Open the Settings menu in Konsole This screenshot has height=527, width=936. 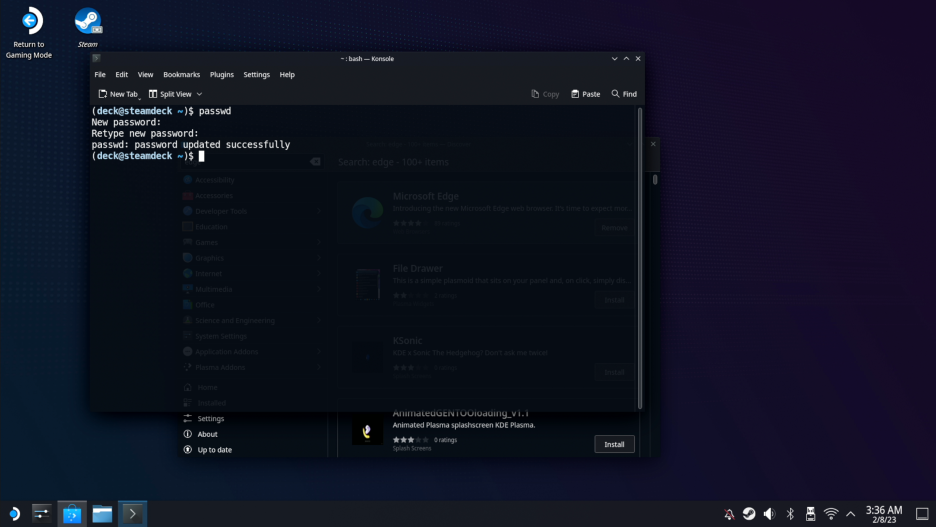coord(256,75)
